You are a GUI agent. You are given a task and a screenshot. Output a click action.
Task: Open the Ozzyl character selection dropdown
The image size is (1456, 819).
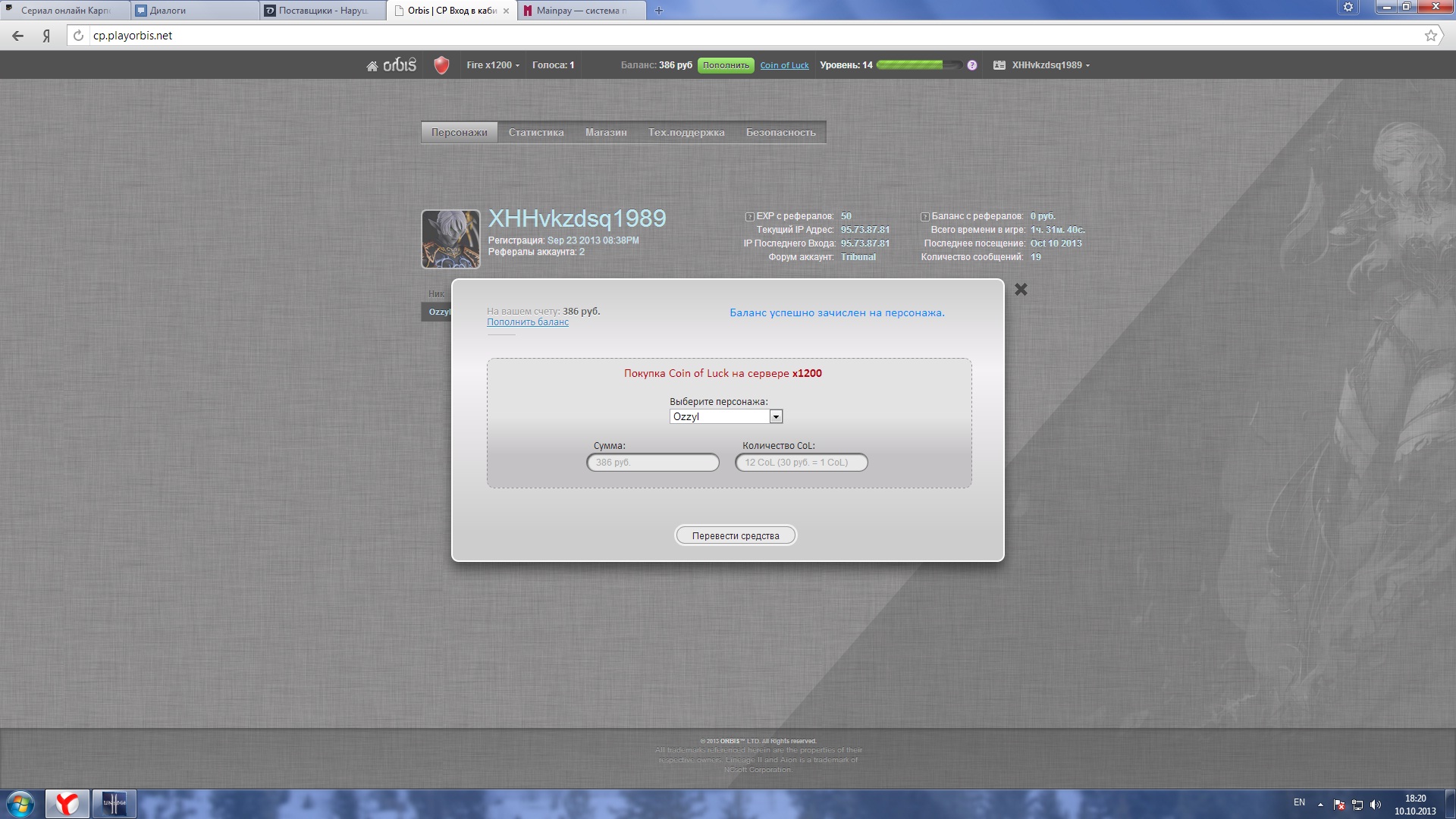(775, 416)
